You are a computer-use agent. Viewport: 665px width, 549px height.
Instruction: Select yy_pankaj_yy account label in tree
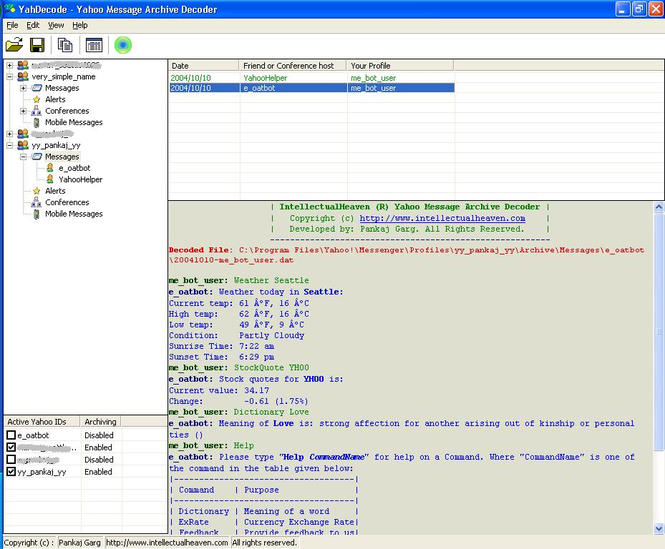point(56,145)
